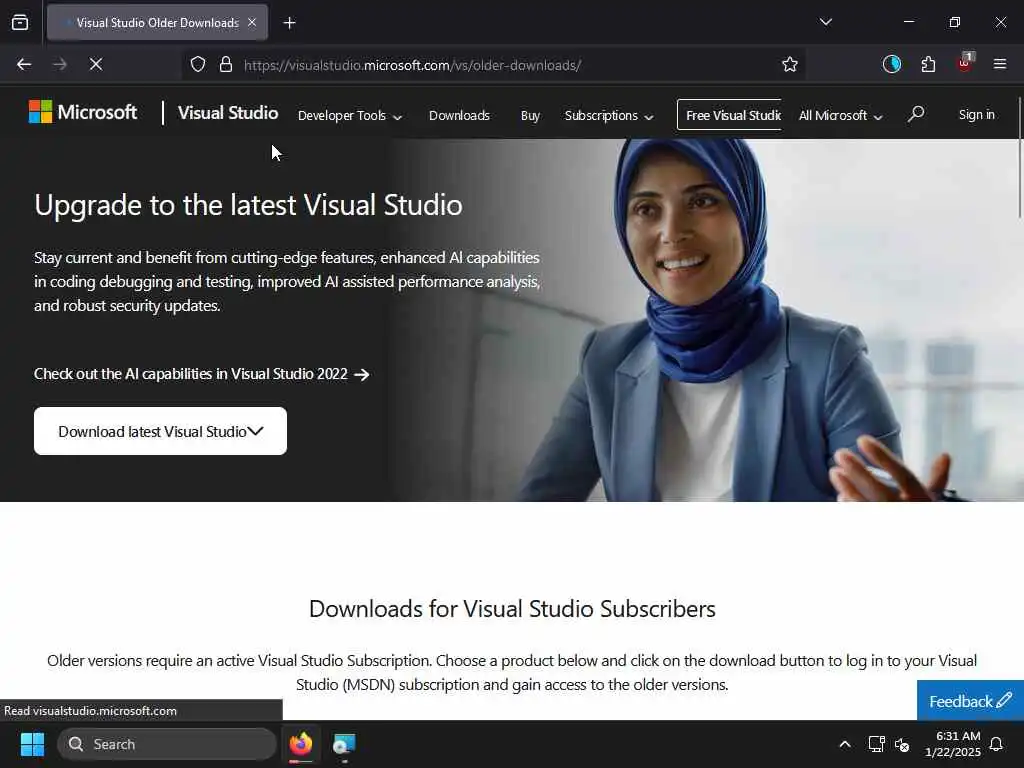This screenshot has height=768, width=1024.
Task: Follow Check out the AI capabilities link
Action: pyautogui.click(x=202, y=374)
